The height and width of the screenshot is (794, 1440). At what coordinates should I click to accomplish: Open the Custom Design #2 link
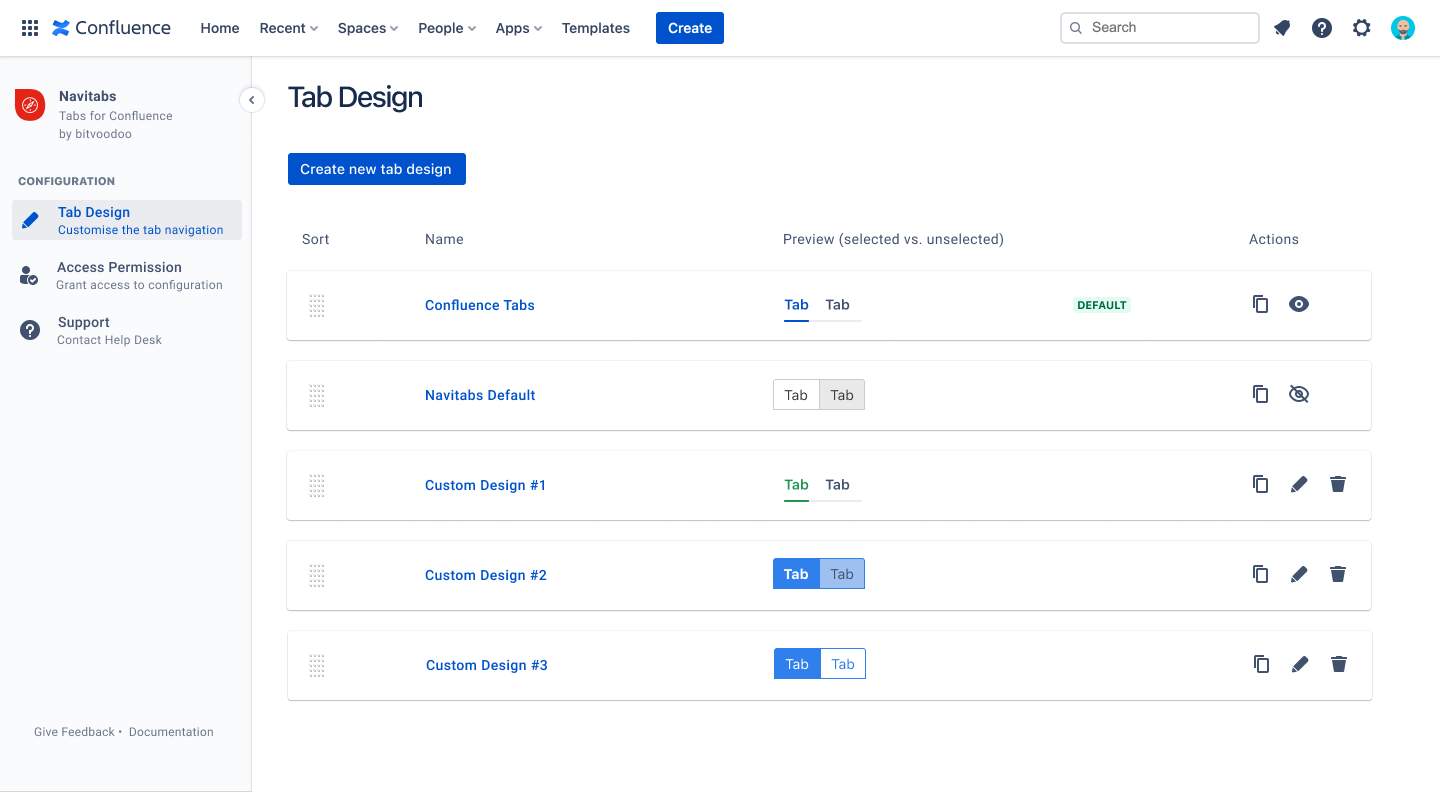pyautogui.click(x=486, y=575)
